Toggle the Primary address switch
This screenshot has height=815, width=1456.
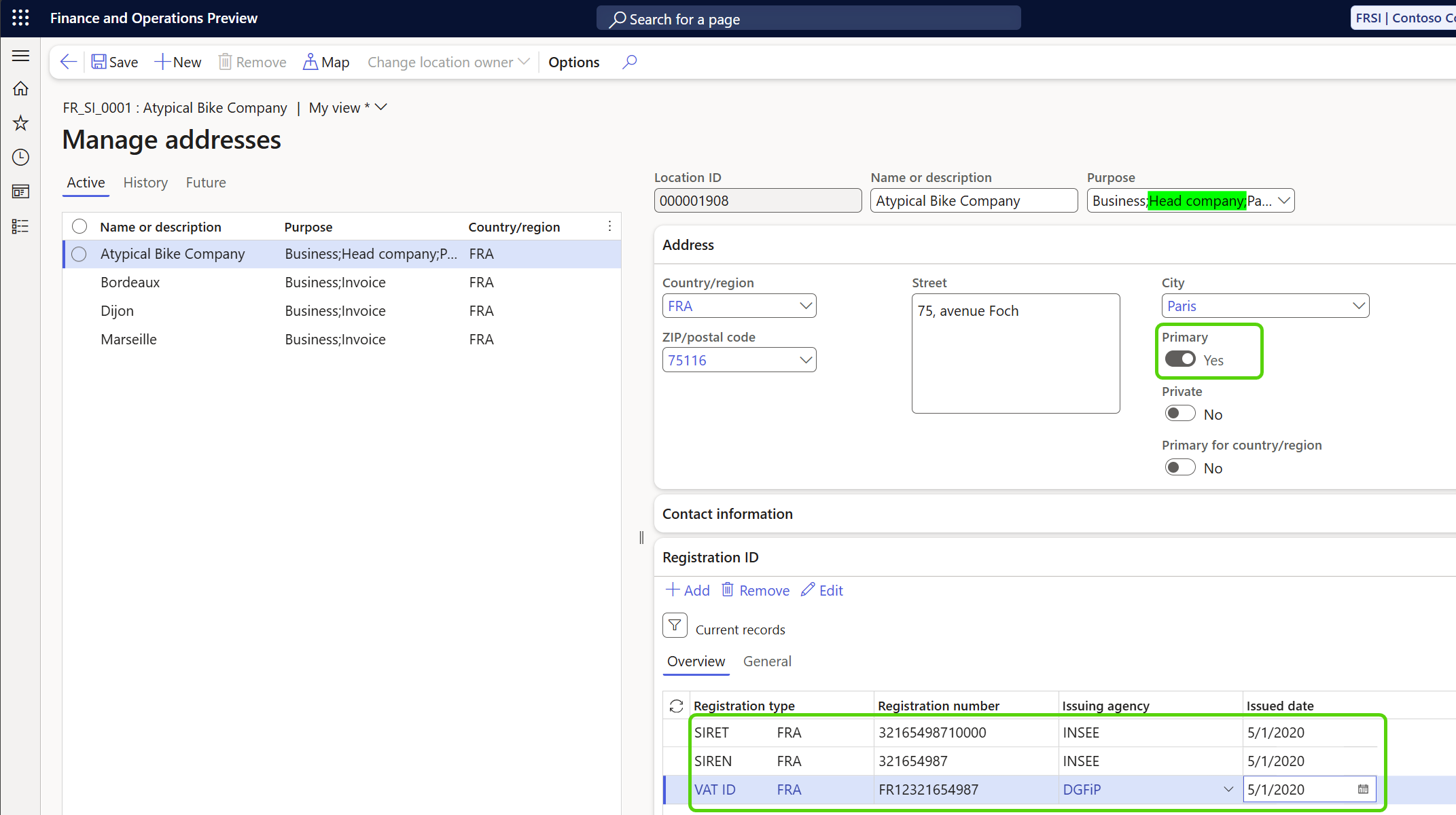1180,359
